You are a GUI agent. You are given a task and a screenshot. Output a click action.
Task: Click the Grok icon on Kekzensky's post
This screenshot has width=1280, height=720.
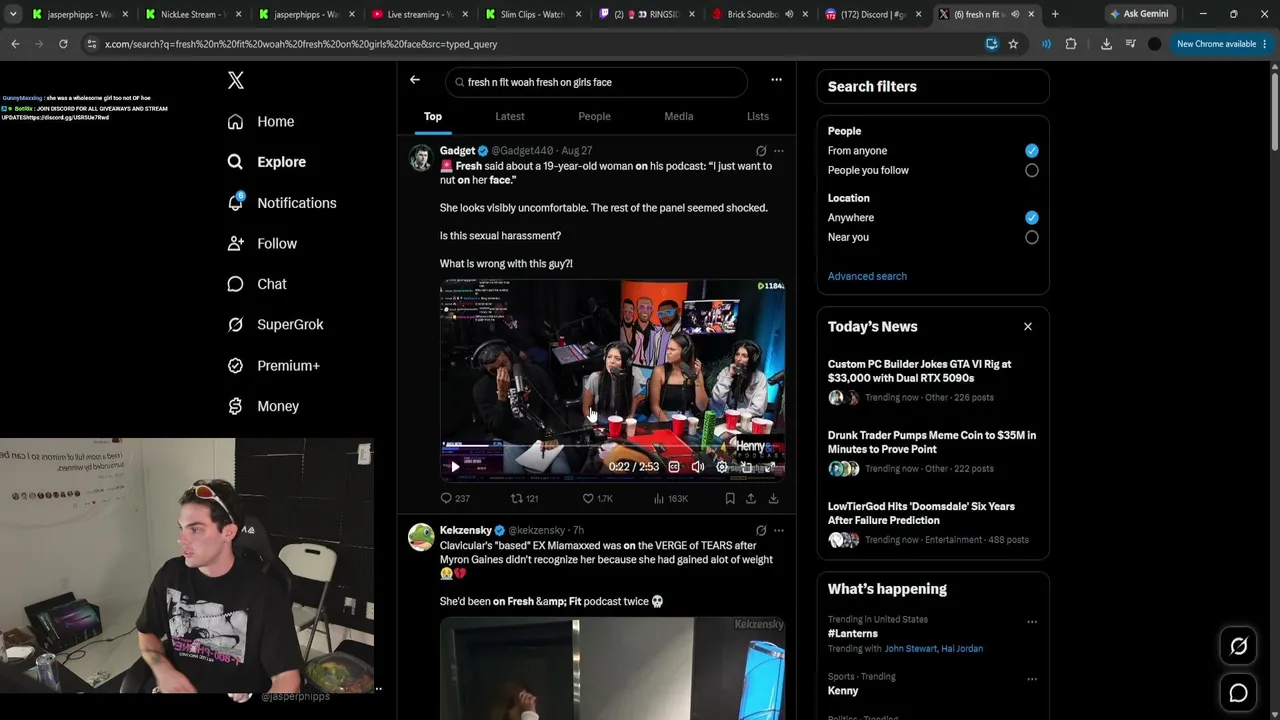pos(761,530)
